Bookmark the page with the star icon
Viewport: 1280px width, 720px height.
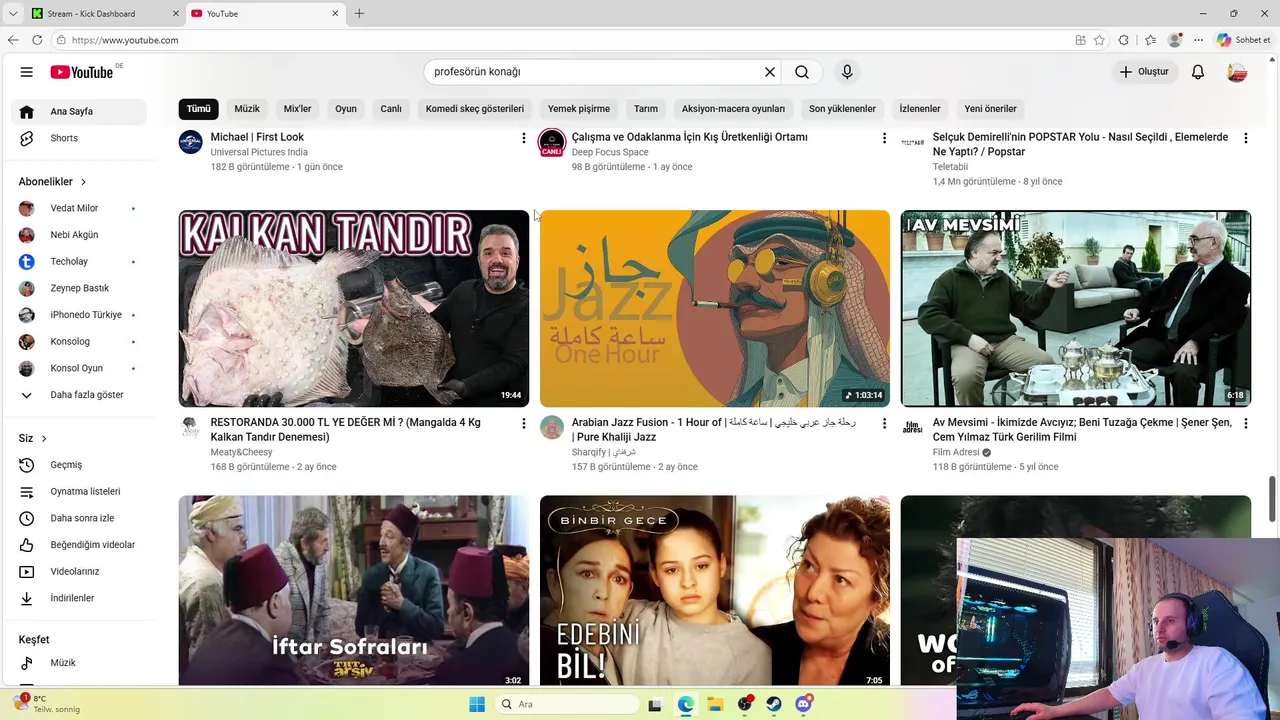(1099, 40)
